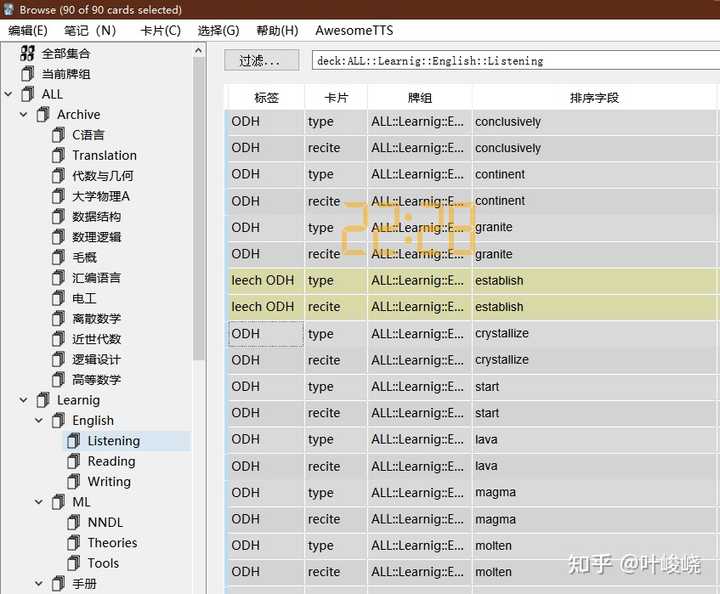Viewport: 720px width, 594px height.
Task: Select the ML deck label
Action: click(x=81, y=502)
